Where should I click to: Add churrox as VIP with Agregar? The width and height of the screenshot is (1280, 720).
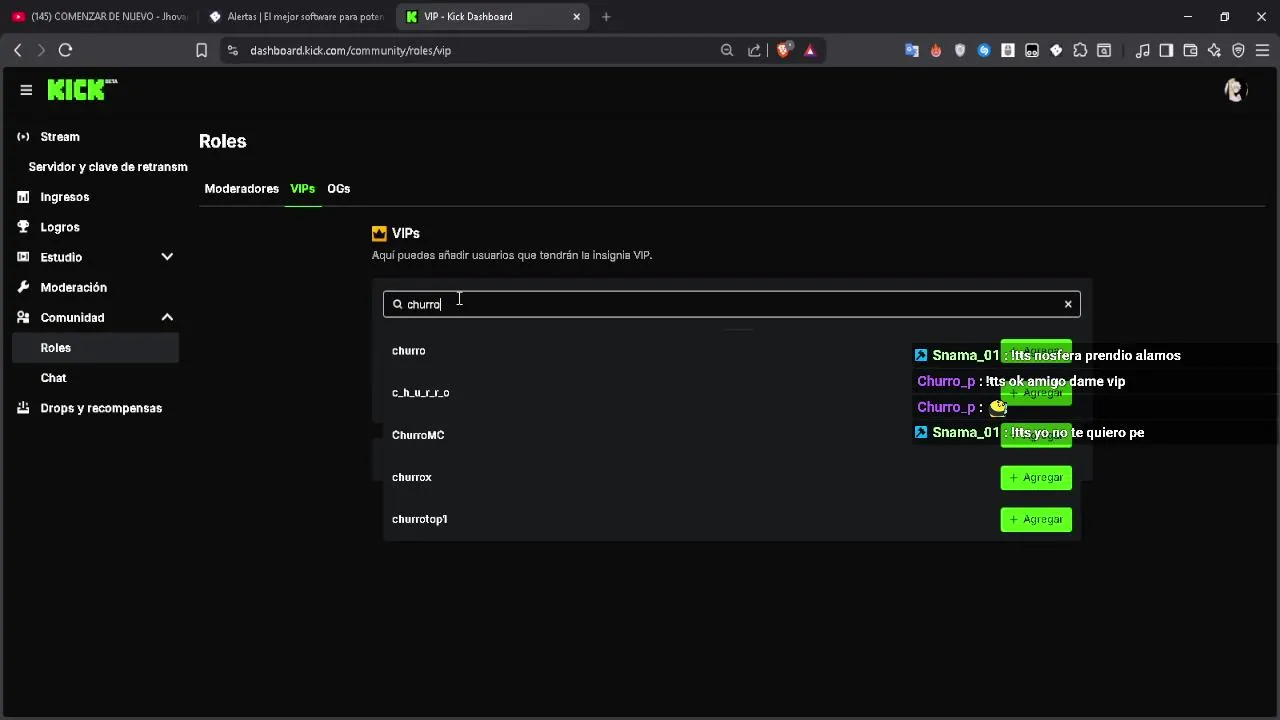tap(1036, 478)
